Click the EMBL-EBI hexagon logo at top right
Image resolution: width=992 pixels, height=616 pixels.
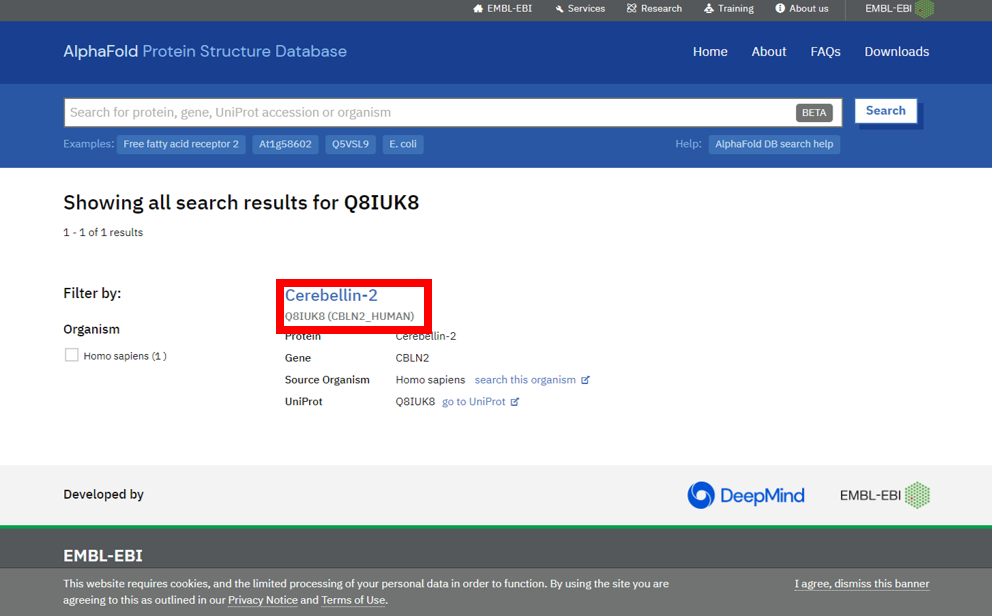click(x=924, y=8)
